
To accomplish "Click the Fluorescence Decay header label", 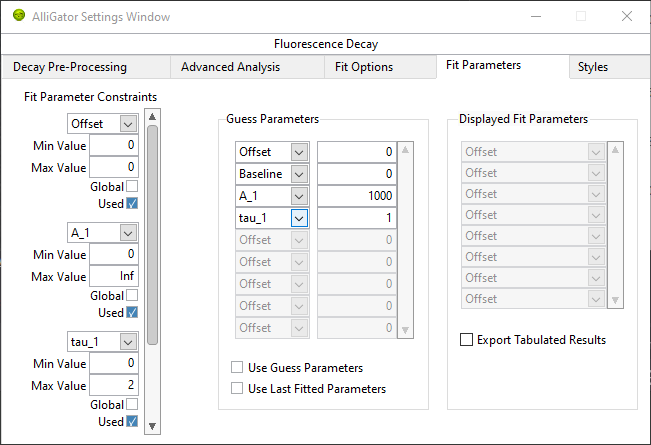I will click(326, 44).
